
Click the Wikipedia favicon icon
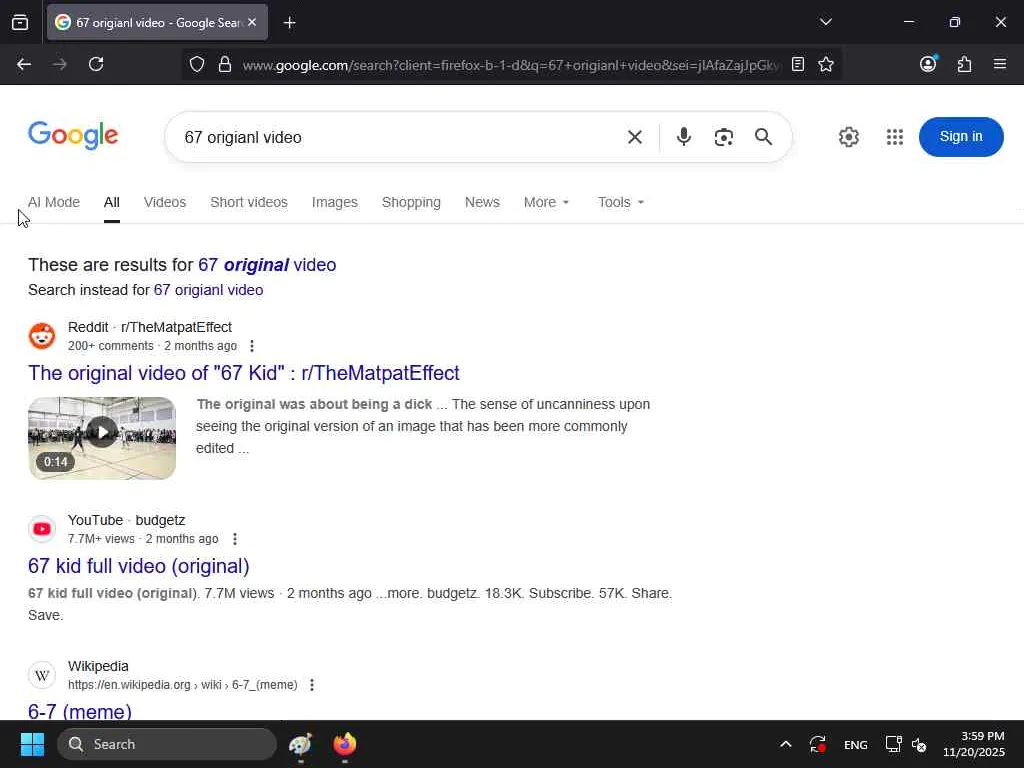pos(42,675)
